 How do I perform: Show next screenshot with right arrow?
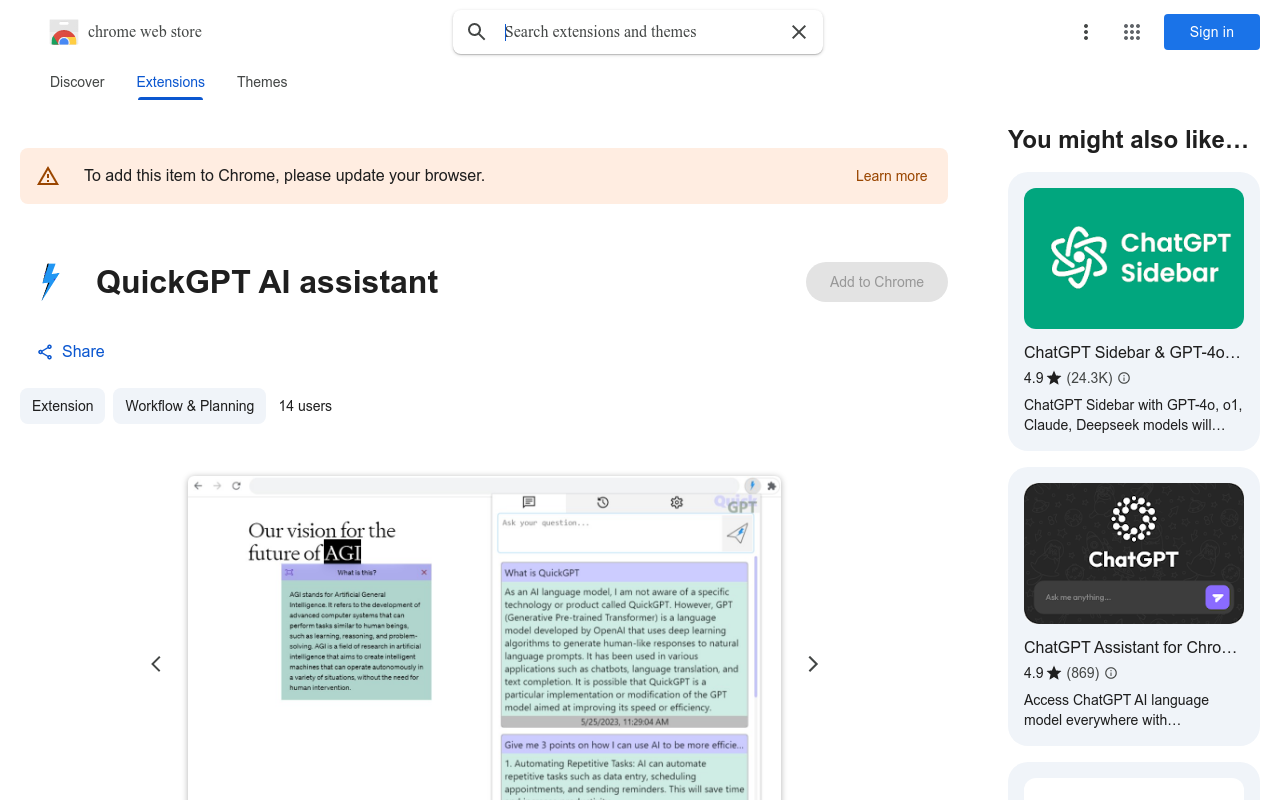[813, 664]
